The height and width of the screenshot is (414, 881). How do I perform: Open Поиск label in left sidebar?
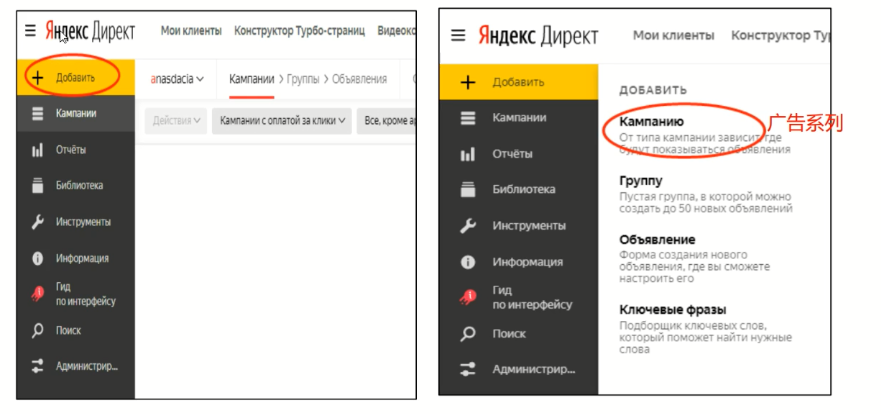(x=68, y=330)
